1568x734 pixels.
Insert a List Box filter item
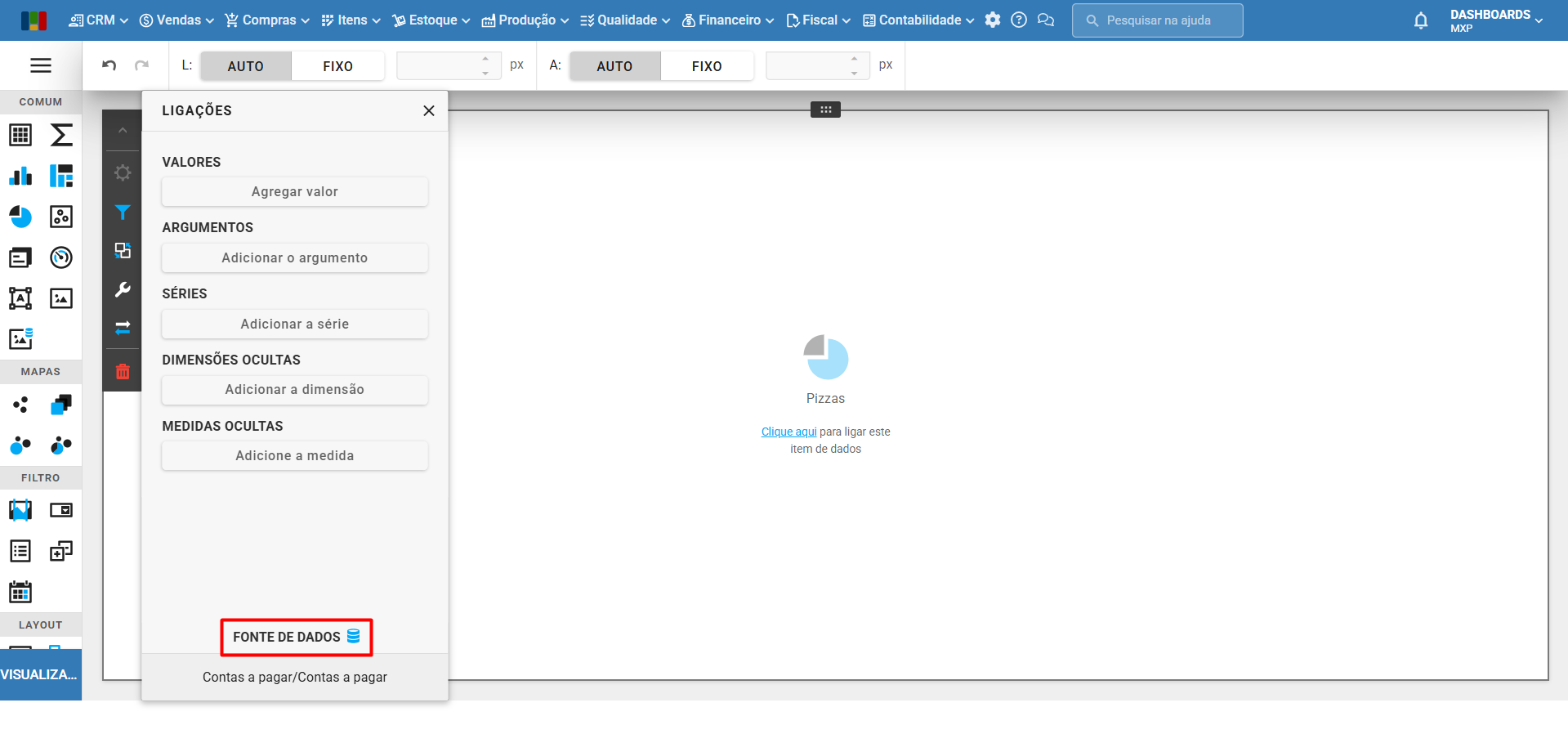click(x=20, y=551)
